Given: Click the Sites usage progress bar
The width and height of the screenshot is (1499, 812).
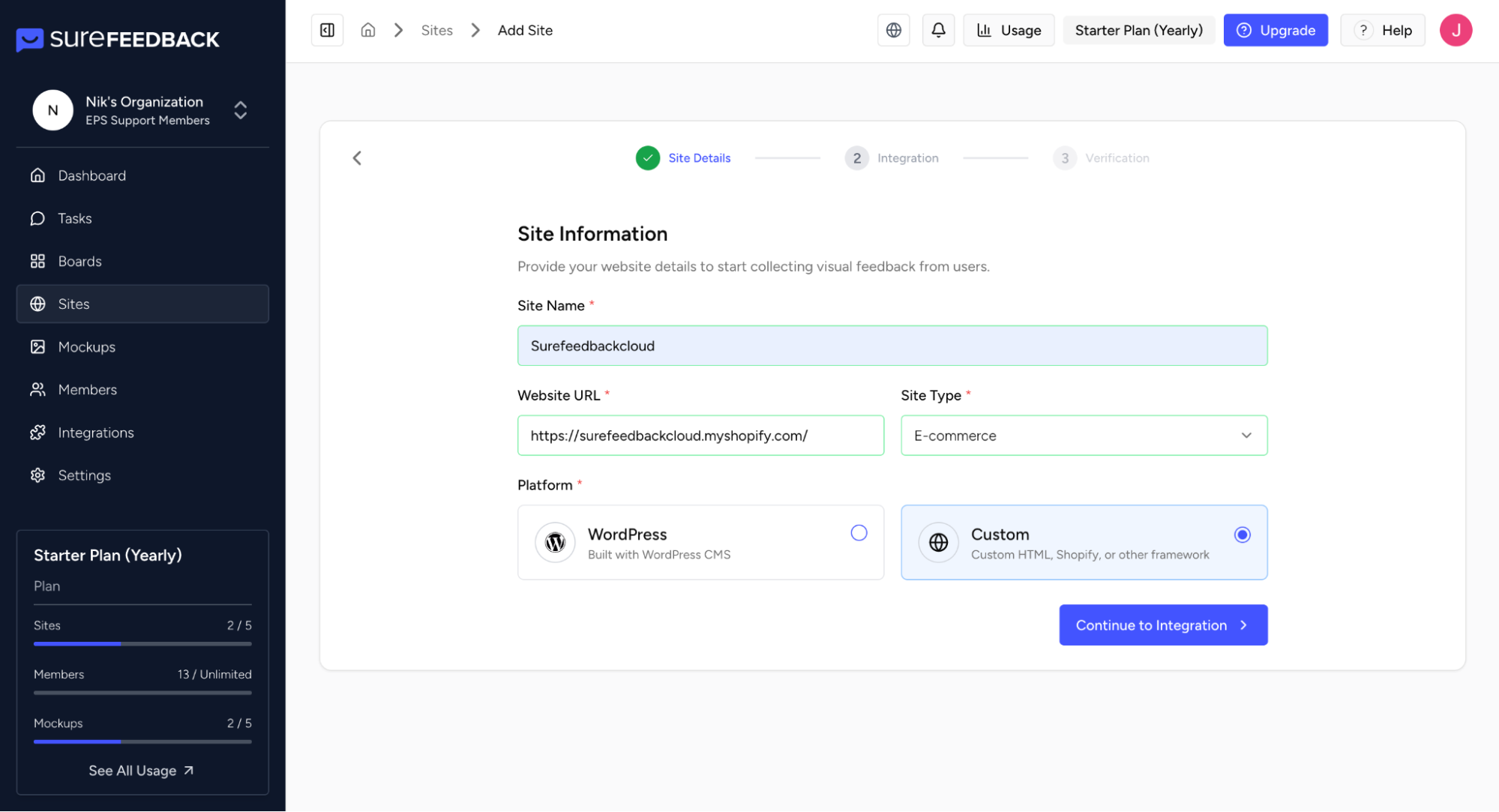Looking at the screenshot, I should [142, 643].
